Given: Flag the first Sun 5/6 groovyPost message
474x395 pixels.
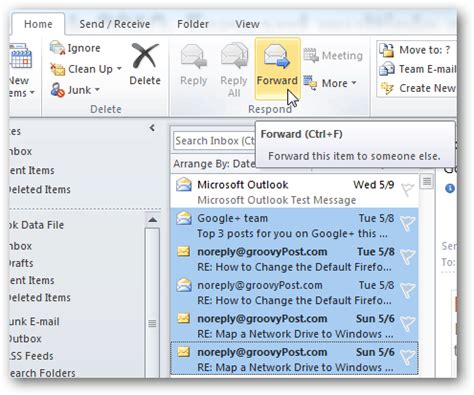Looking at the screenshot, I should point(407,323).
